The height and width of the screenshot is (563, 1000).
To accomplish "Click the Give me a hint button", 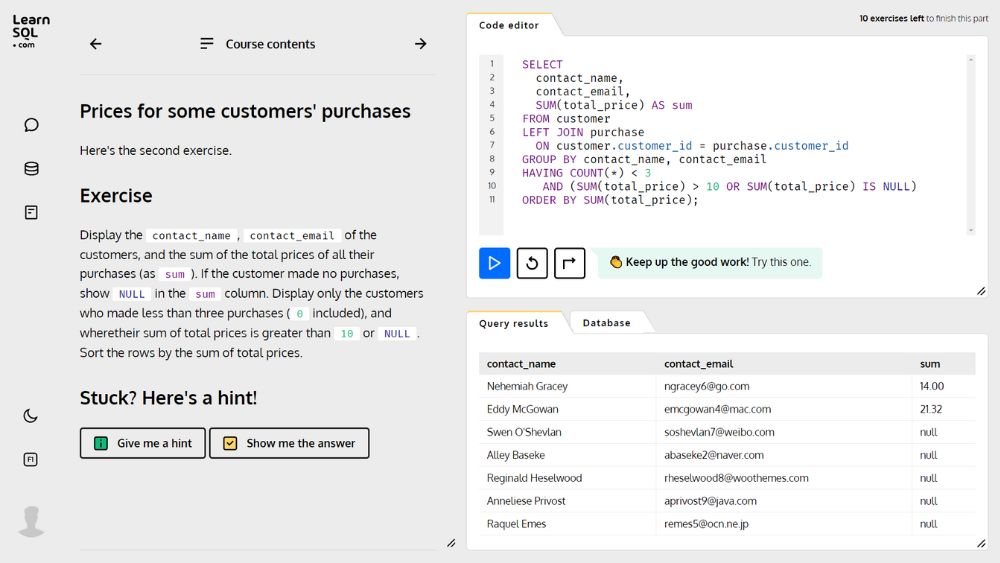I will (x=143, y=443).
